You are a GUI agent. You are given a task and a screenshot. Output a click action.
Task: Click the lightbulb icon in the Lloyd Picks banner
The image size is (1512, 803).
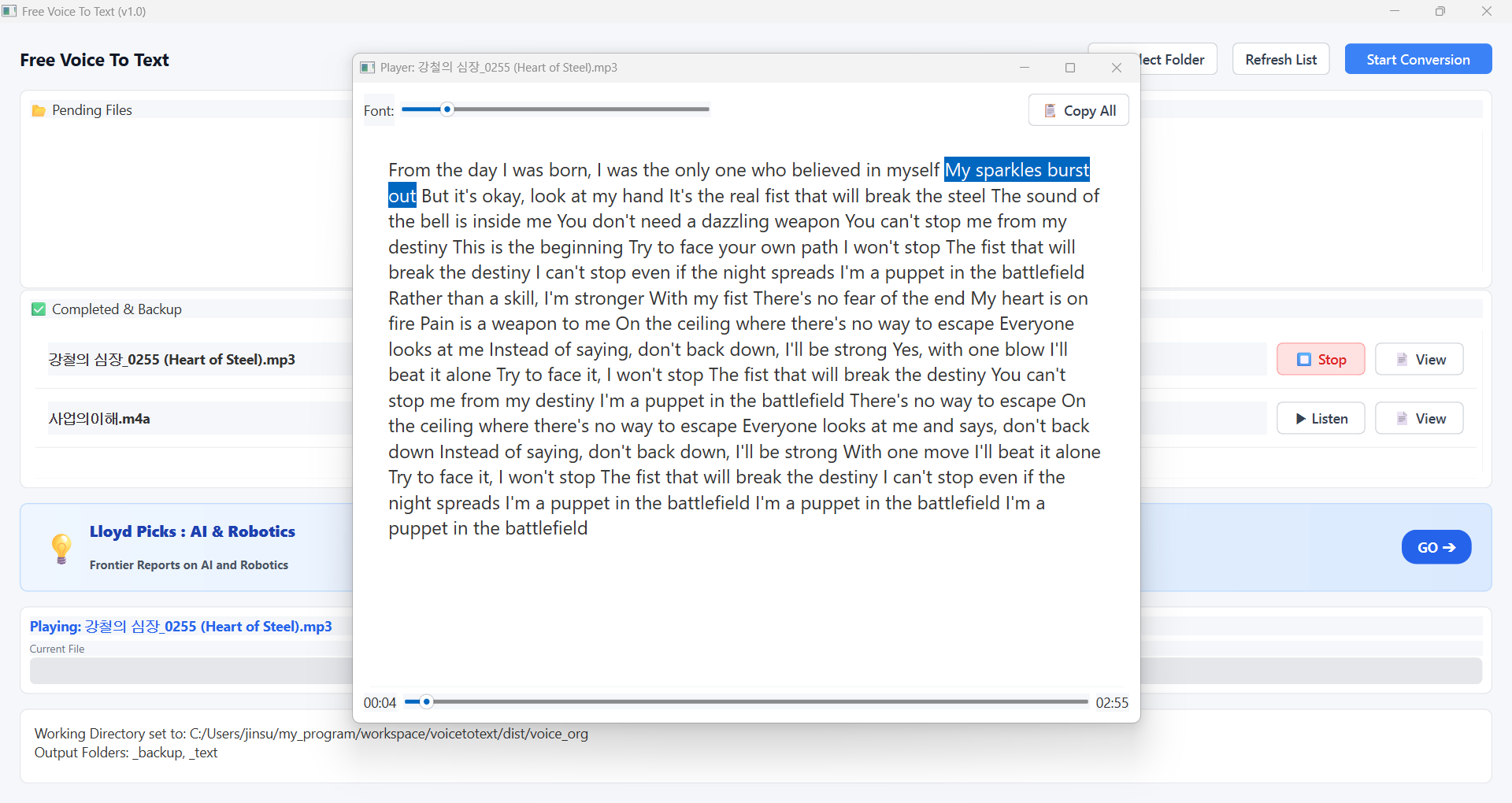click(62, 547)
